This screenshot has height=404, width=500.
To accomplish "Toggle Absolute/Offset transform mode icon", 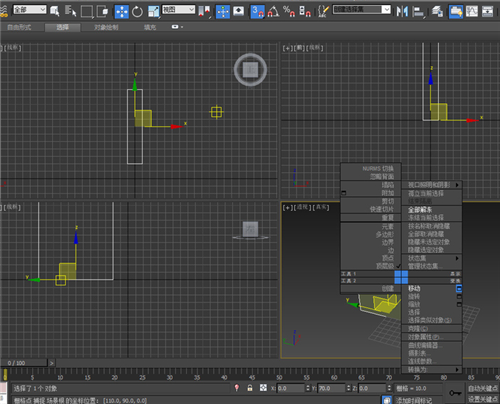I will point(263,388).
